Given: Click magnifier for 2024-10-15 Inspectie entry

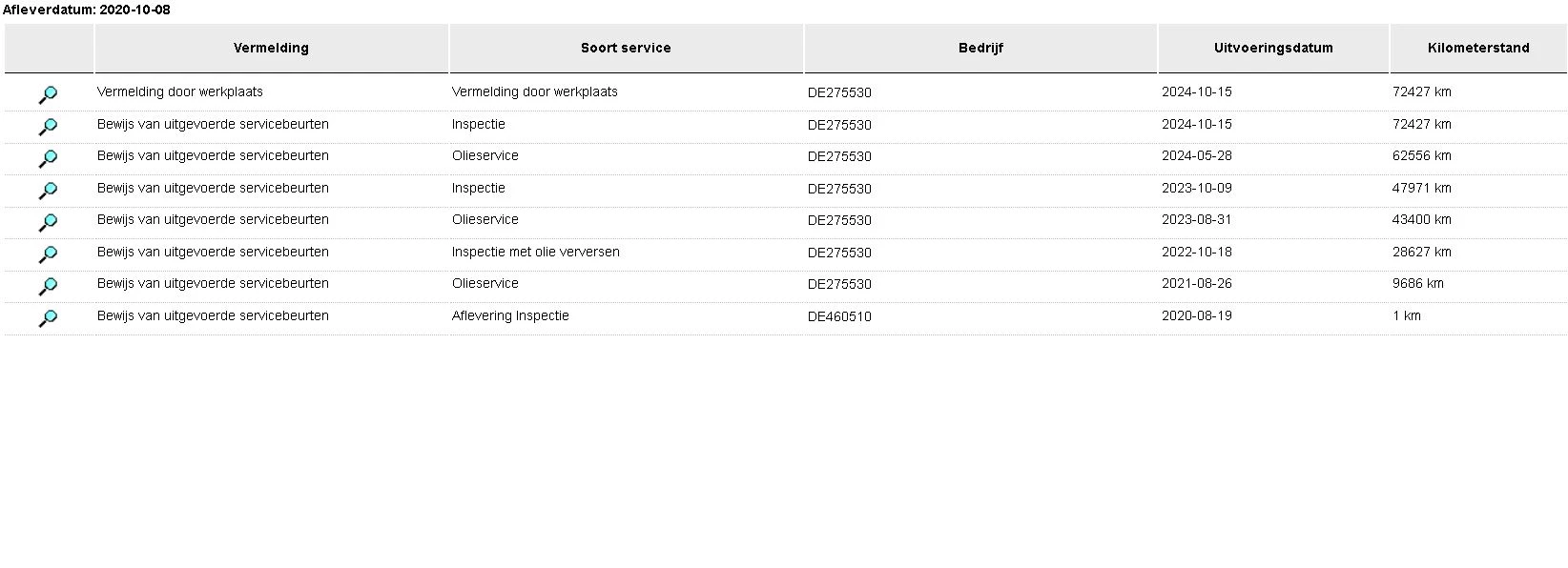Looking at the screenshot, I should point(48,127).
